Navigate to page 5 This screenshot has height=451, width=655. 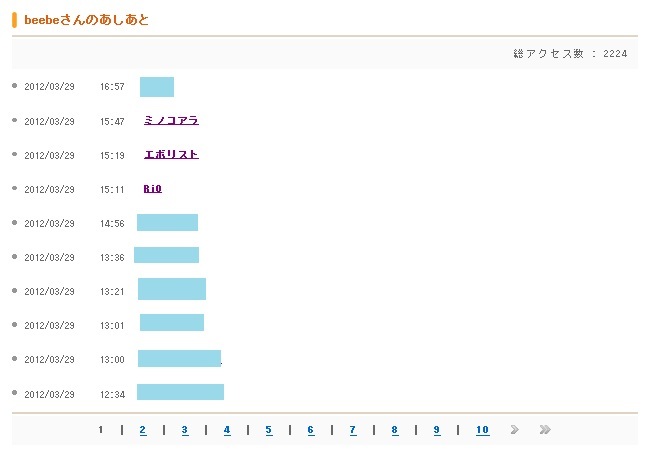pyautogui.click(x=268, y=430)
